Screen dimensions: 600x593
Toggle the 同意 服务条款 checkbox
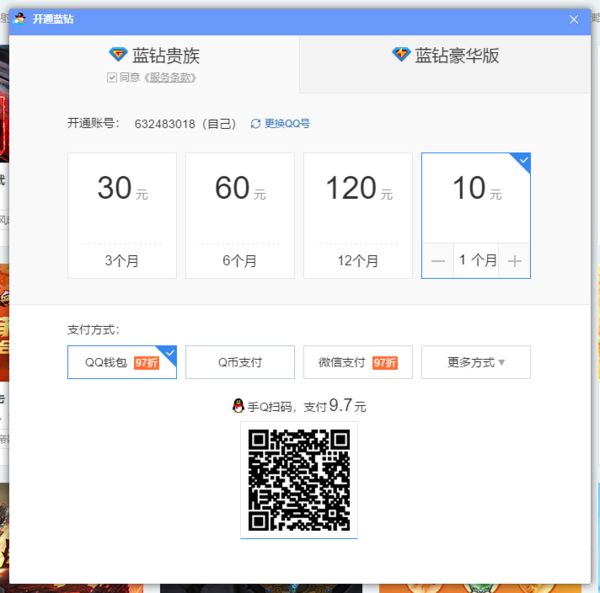pos(112,78)
